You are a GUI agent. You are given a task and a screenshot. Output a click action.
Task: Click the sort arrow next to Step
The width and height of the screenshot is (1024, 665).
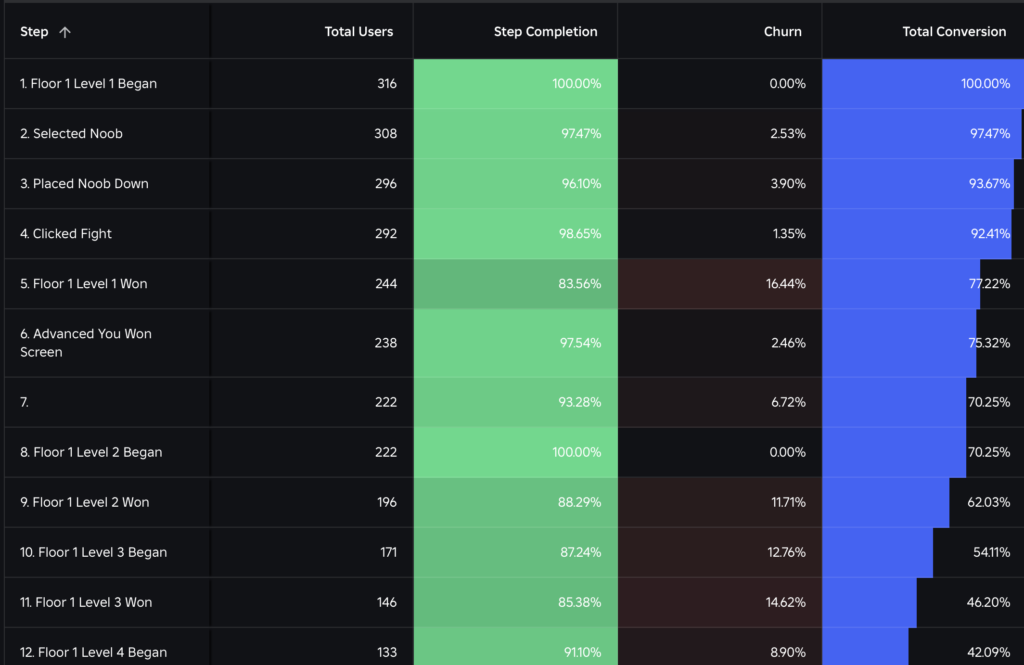[x=65, y=32]
